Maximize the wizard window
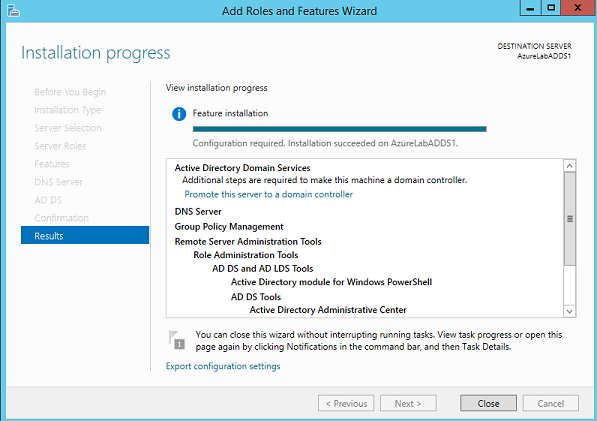 pos(551,8)
